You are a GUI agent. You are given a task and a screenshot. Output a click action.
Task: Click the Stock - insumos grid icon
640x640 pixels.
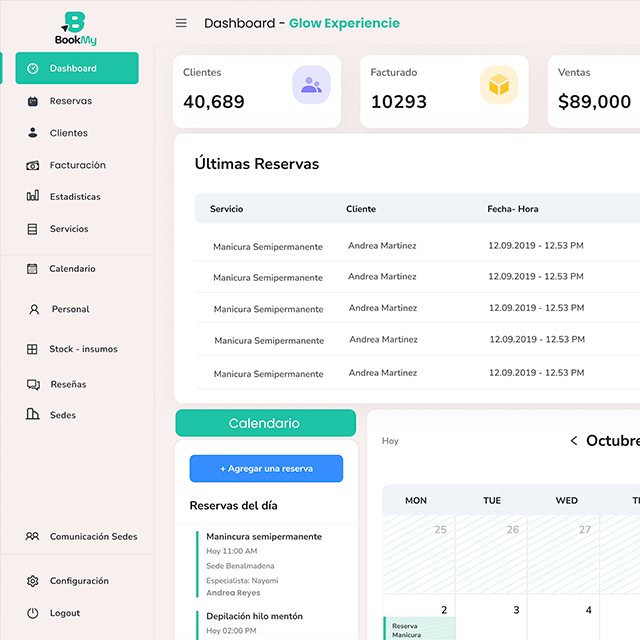point(32,349)
